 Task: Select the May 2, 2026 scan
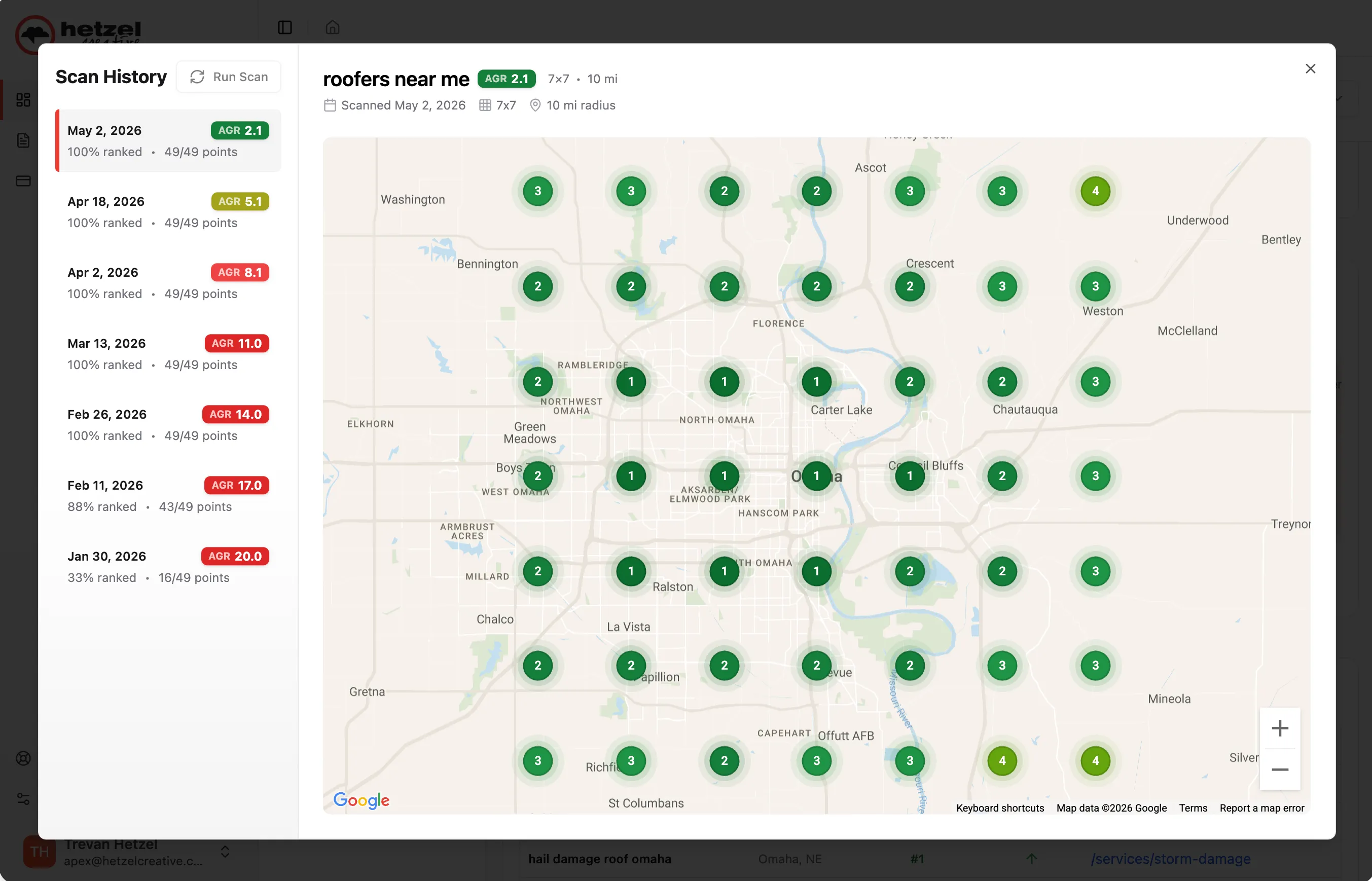click(168, 141)
